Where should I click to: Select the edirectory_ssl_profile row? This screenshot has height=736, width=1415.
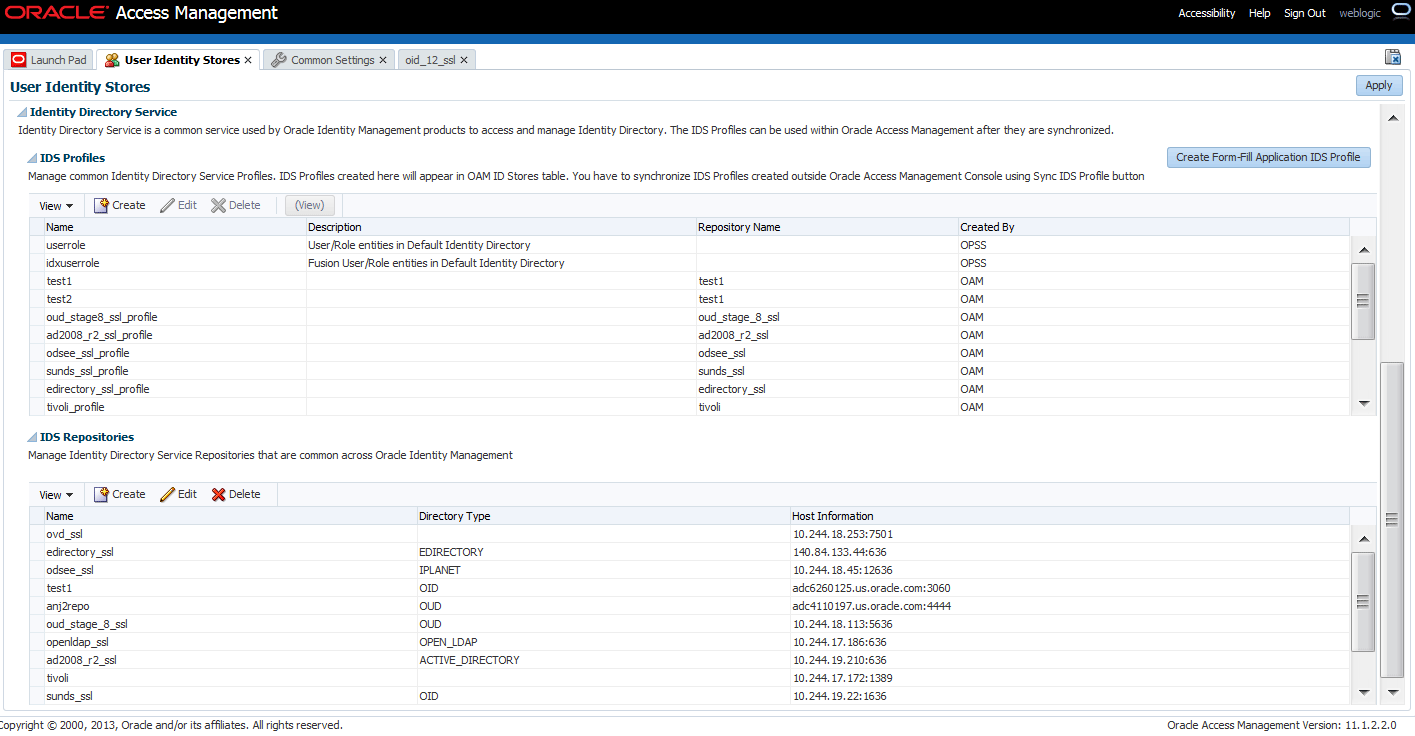(690, 389)
